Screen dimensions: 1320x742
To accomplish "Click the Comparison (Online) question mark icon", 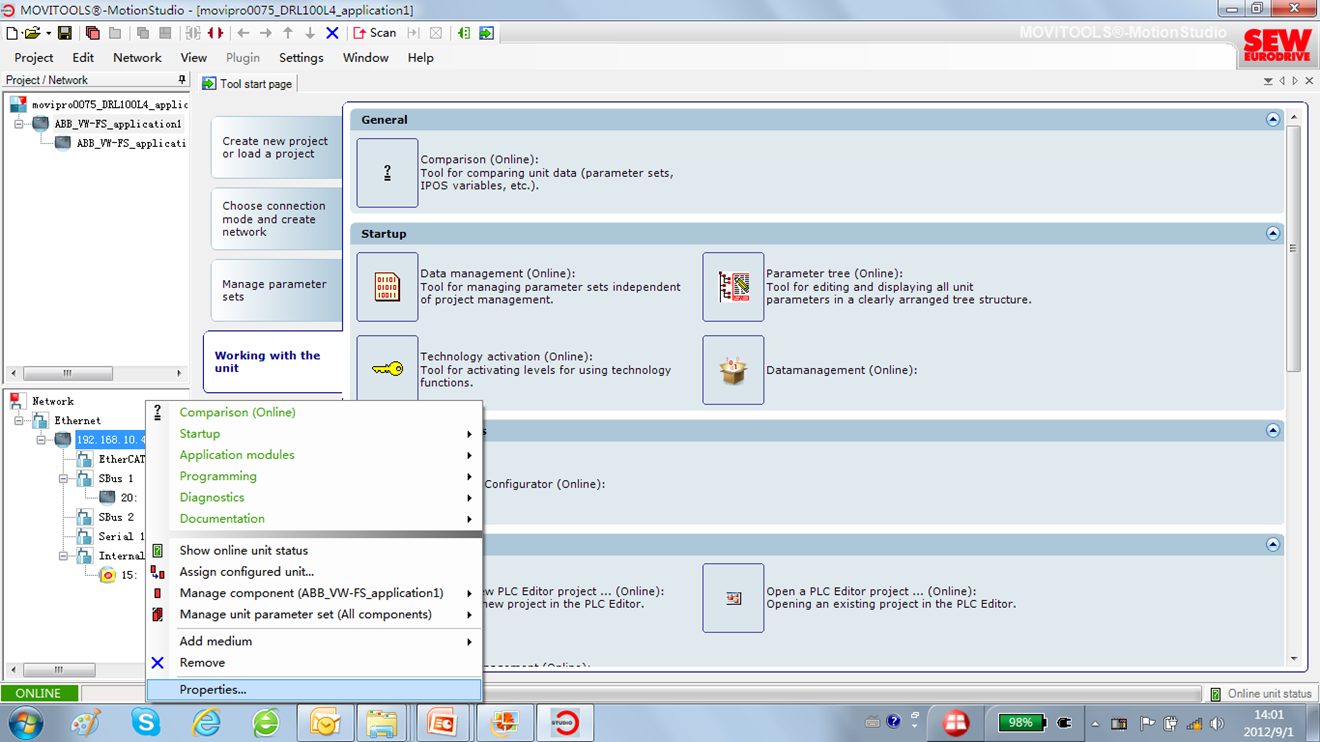I will click(387, 173).
